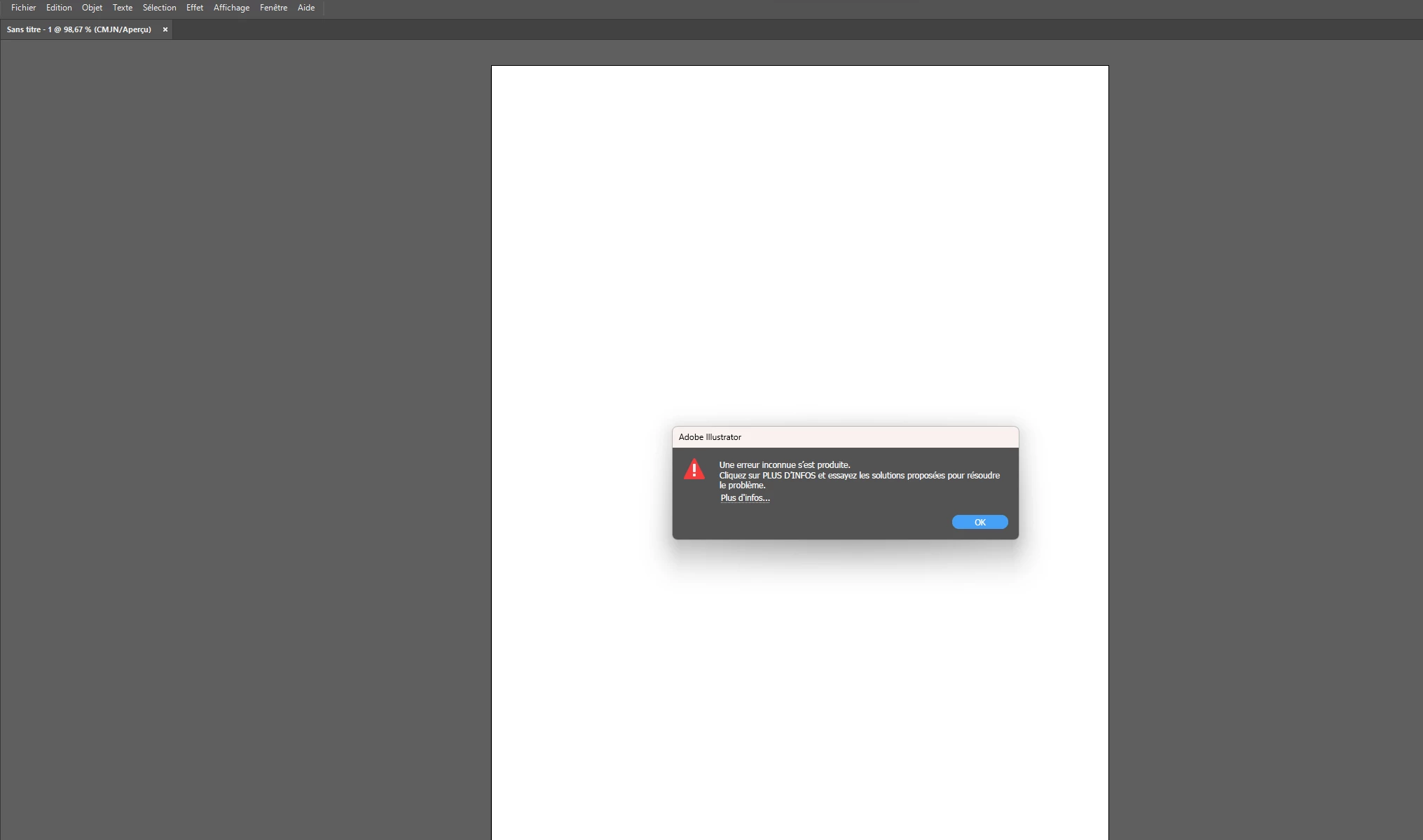Click empty tab bar area right of document tab
This screenshot has height=840, width=1423.
[771, 29]
